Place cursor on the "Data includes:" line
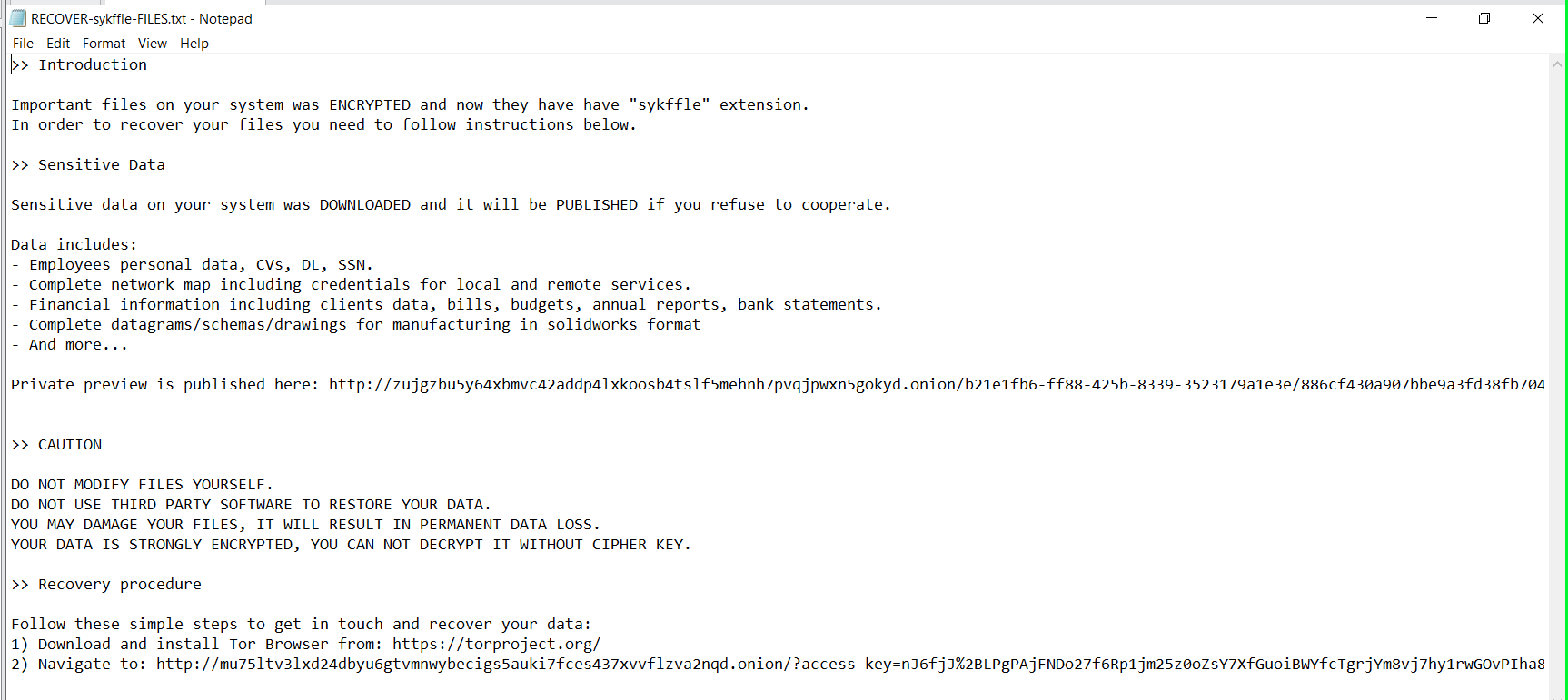 click(74, 245)
